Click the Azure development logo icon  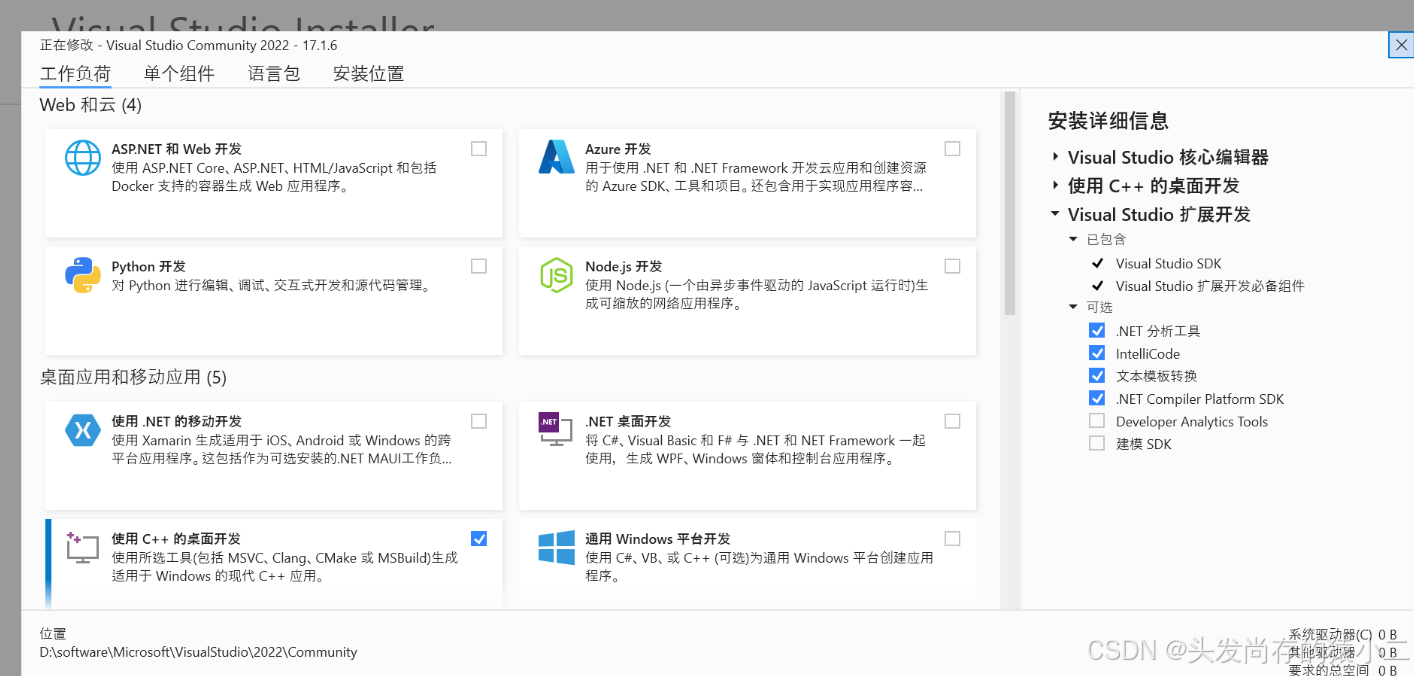(x=556, y=158)
